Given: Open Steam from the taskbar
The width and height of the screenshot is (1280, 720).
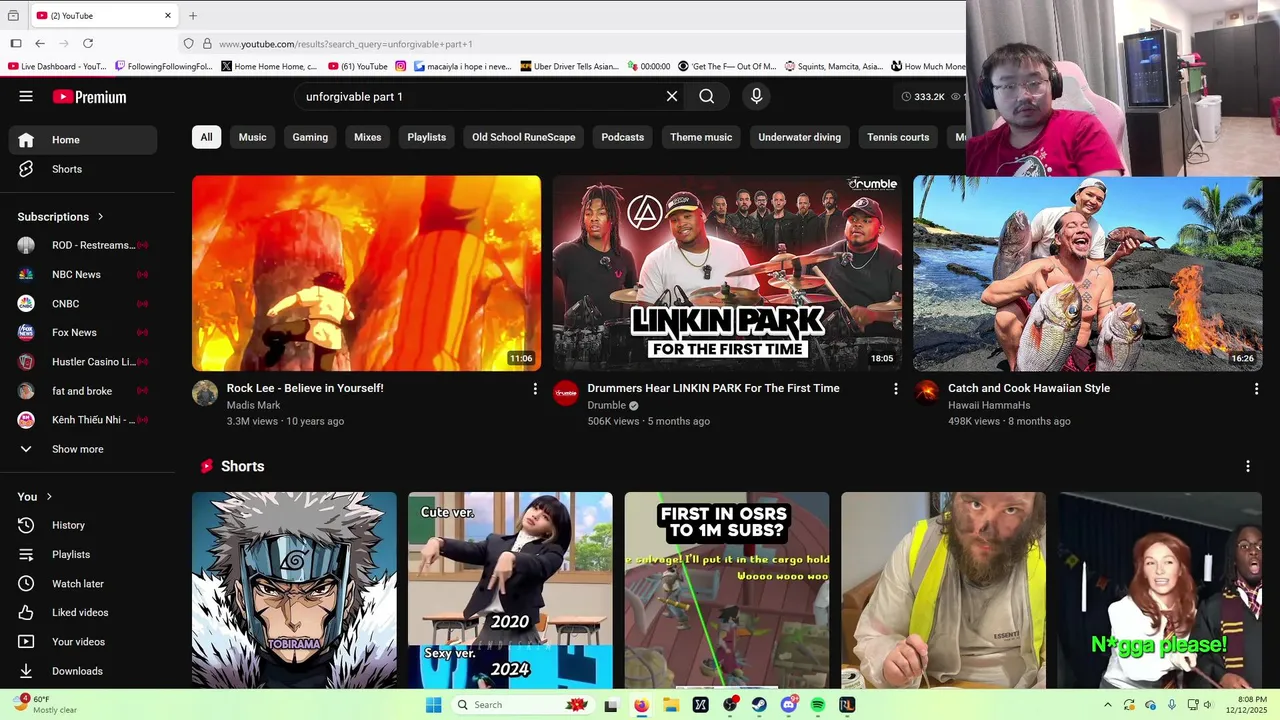Looking at the screenshot, I should [x=759, y=705].
